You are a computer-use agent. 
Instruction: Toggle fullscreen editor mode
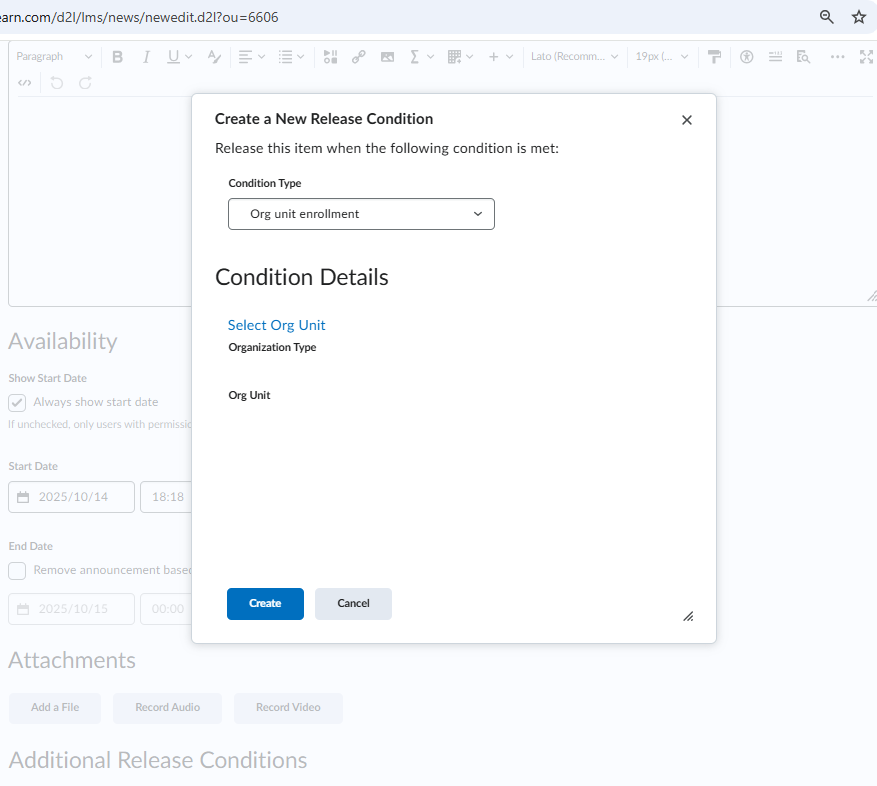[866, 57]
